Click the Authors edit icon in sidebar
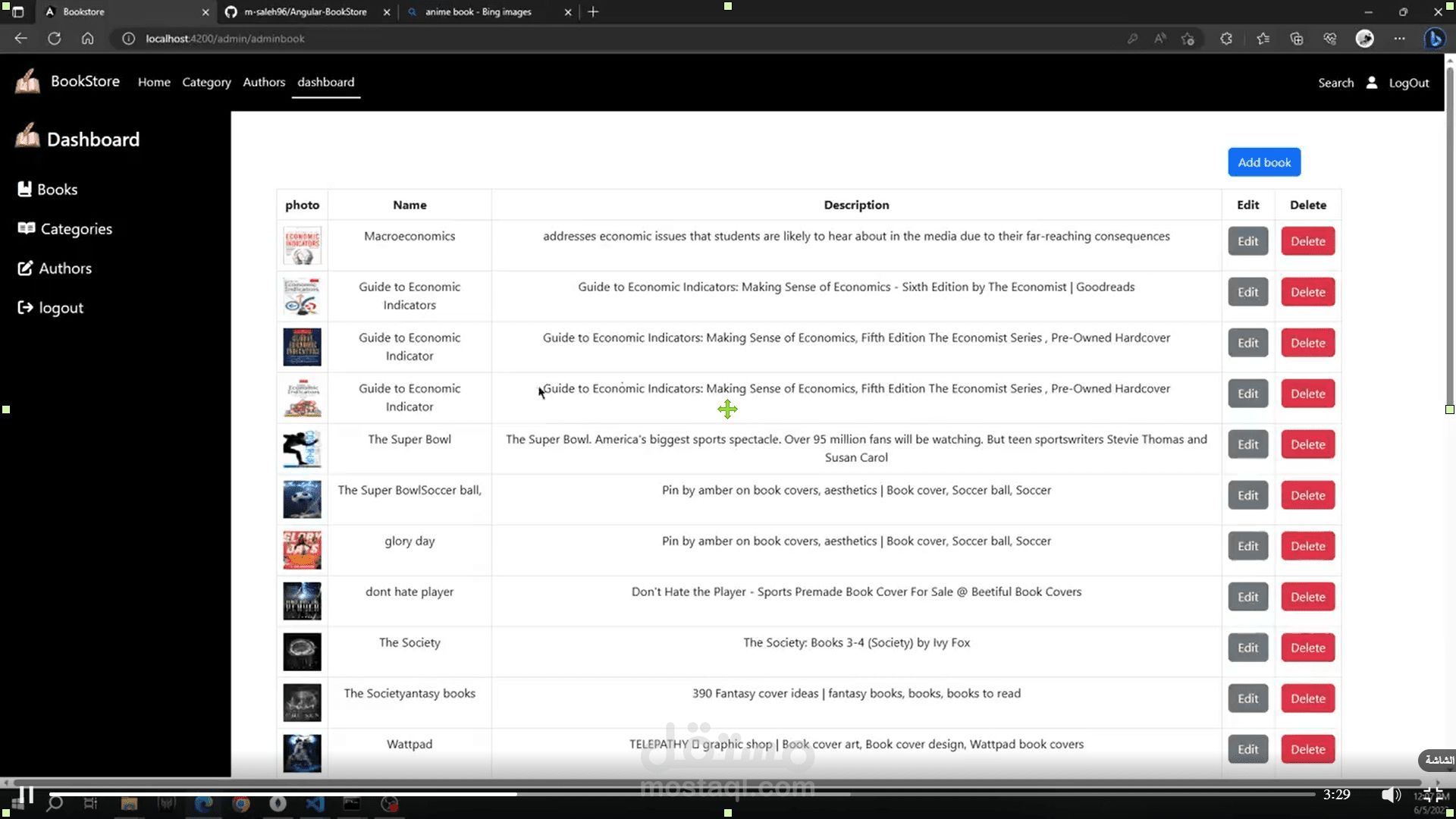Screen dimensions: 1456x819 [25, 268]
